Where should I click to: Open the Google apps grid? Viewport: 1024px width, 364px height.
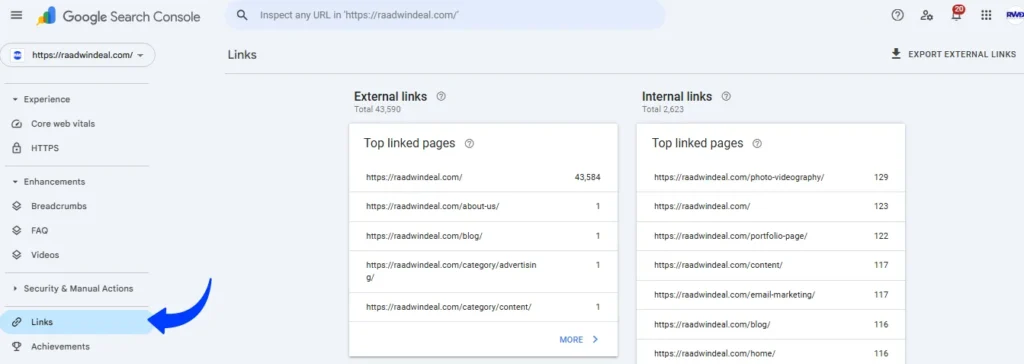[987, 15]
